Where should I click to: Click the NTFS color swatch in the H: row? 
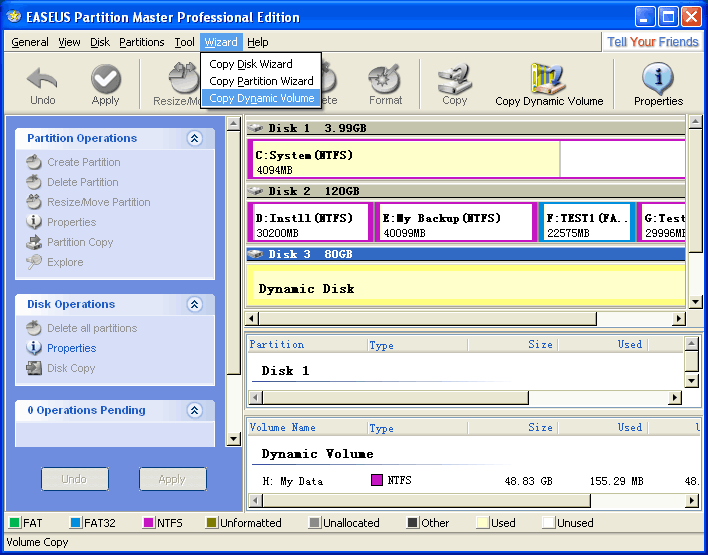click(377, 480)
